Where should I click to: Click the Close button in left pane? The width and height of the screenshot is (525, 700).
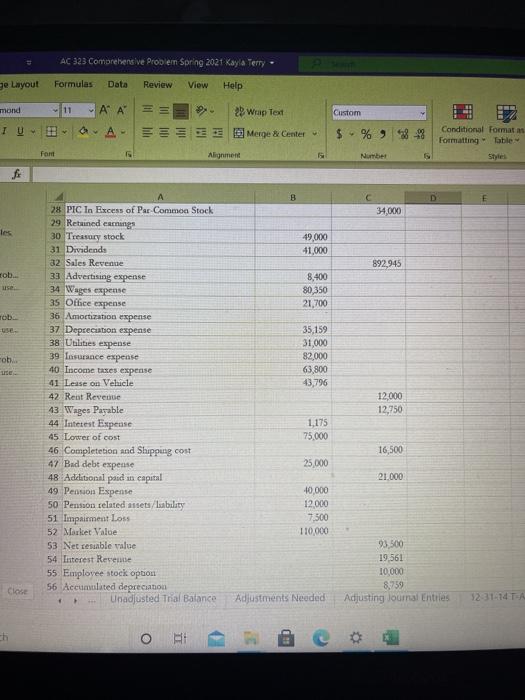(x=17, y=591)
